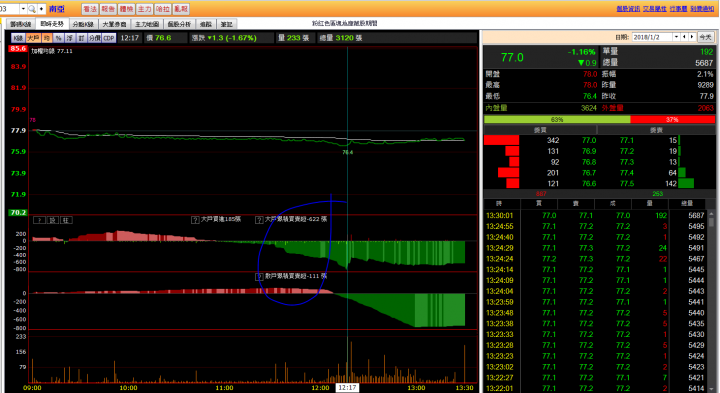Screen dimensions: 720x393
Task: Click the arrow button next to the search icon
Action: point(41,9)
